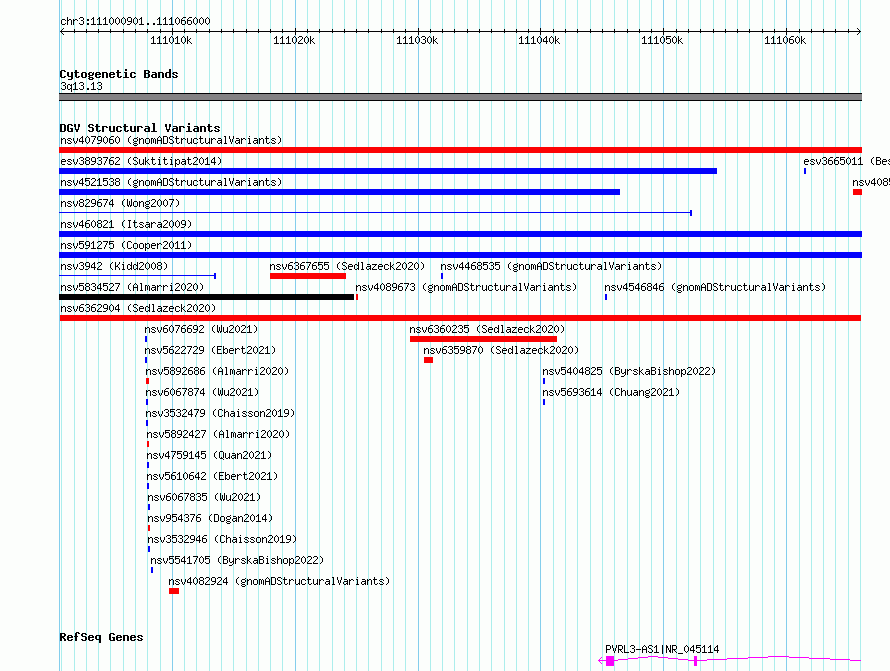Screen dimensions: 890x671
Task: Click the chr3:111000901..111066000 coordinates text
Action: 135,21
